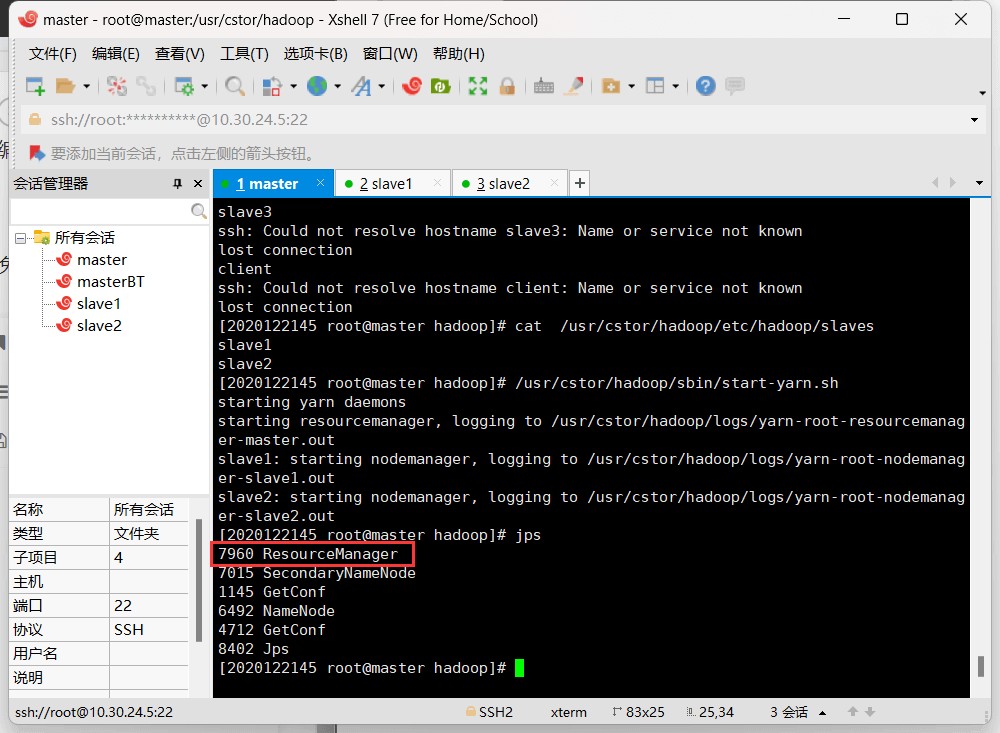Click the lock screen padlock icon
This screenshot has width=1000, height=733.
click(507, 87)
